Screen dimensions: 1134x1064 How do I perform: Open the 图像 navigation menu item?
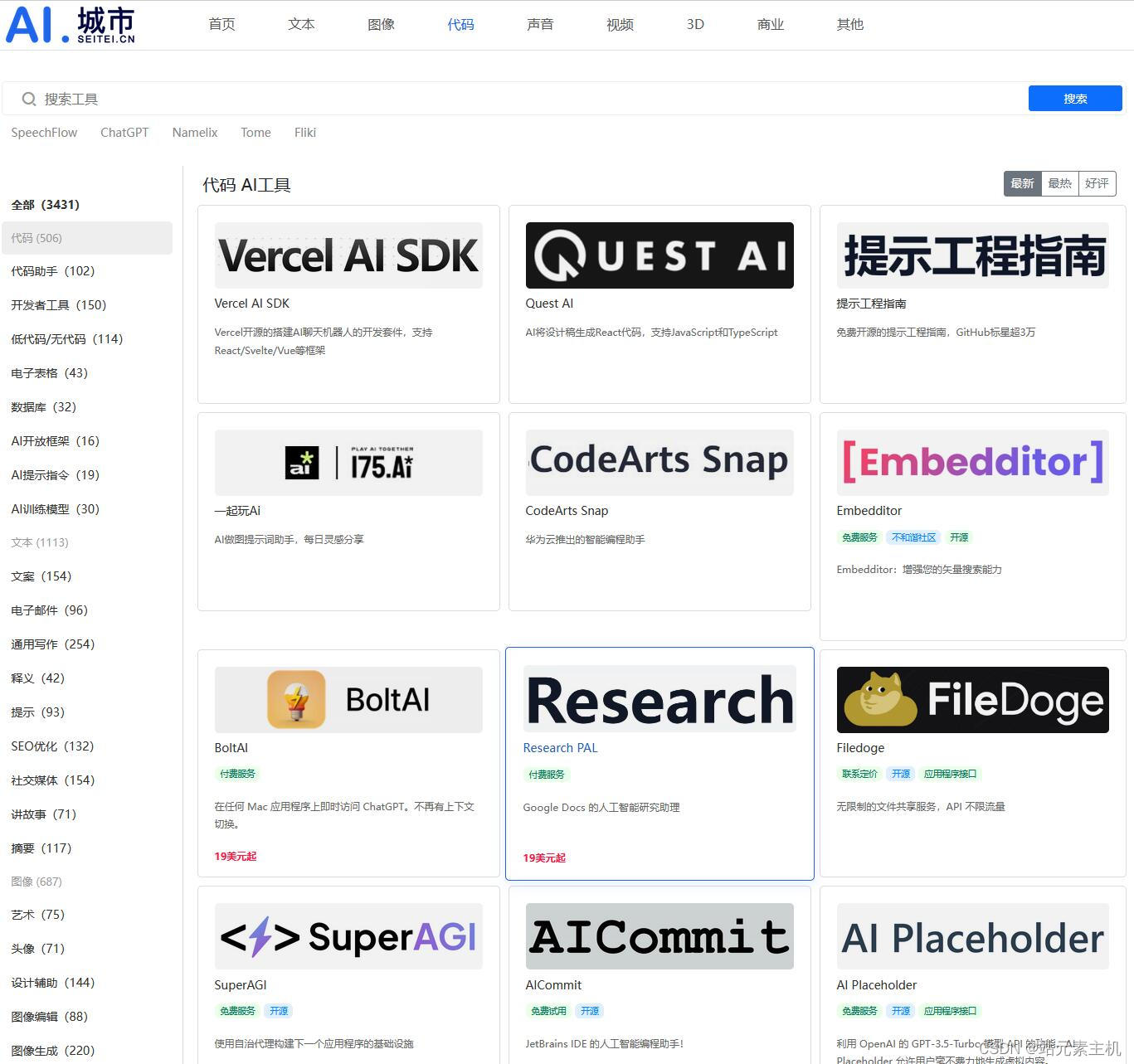click(381, 24)
